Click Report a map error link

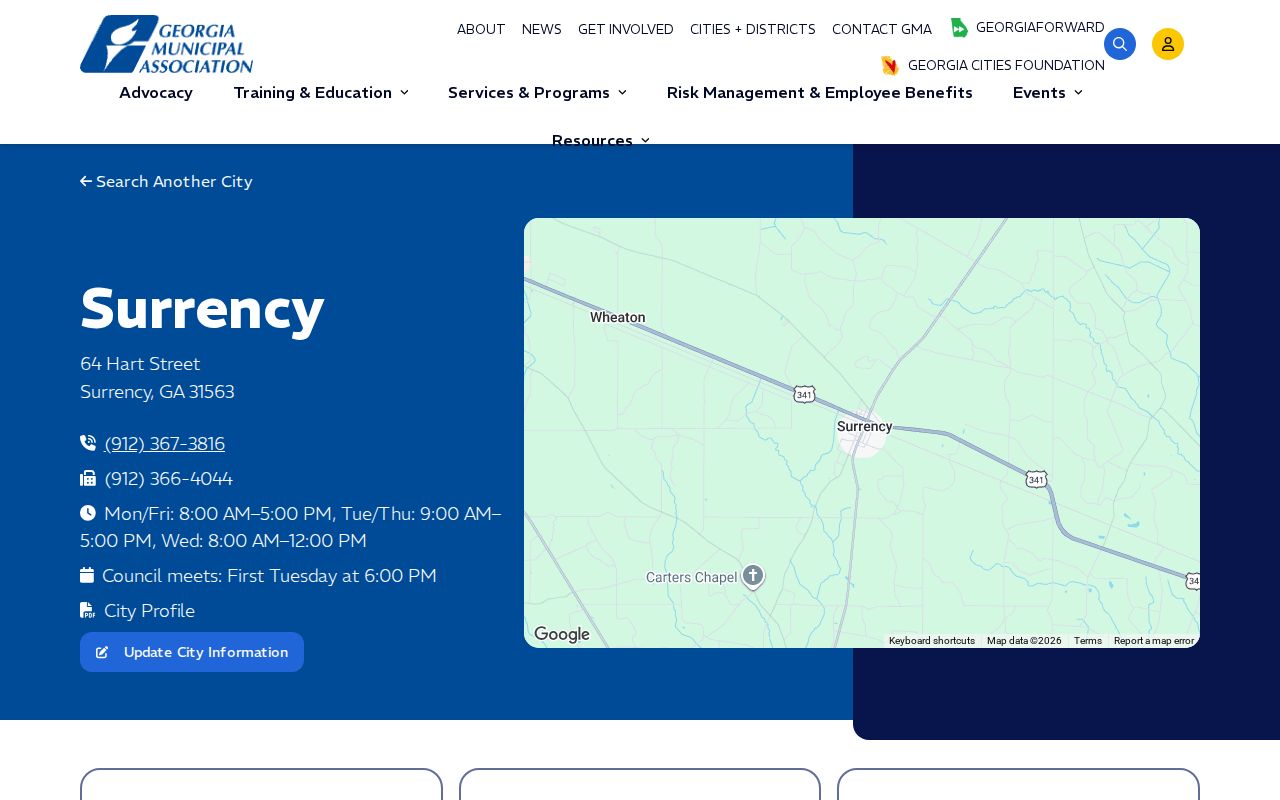click(1154, 641)
